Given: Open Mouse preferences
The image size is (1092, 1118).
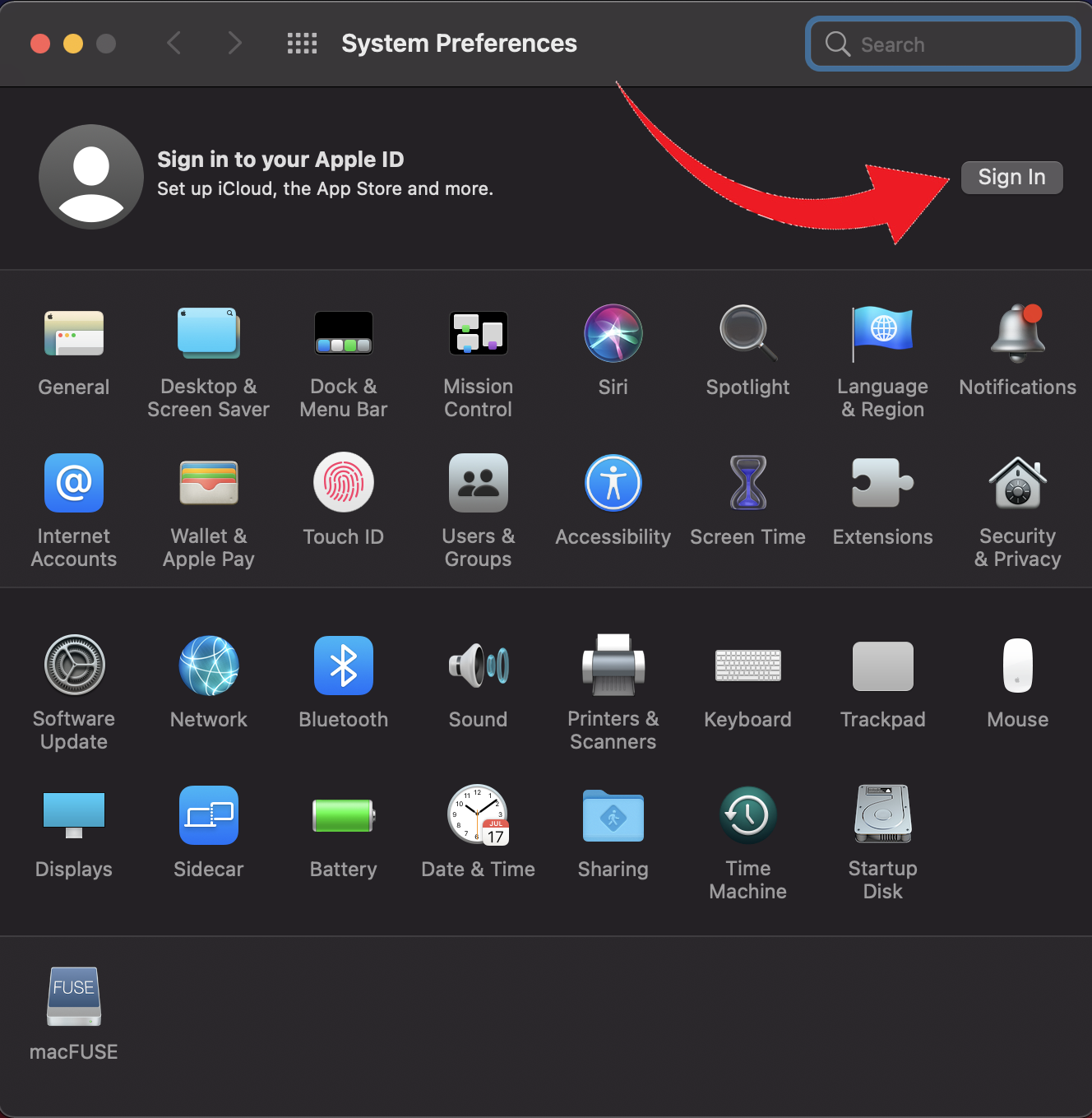Looking at the screenshot, I should (x=1018, y=666).
